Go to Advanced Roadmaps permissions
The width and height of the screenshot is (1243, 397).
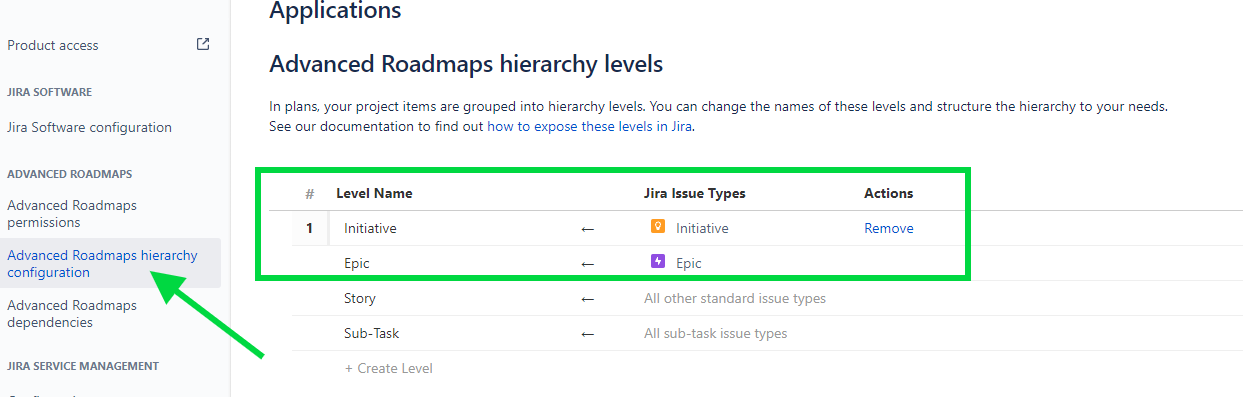[x=72, y=213]
